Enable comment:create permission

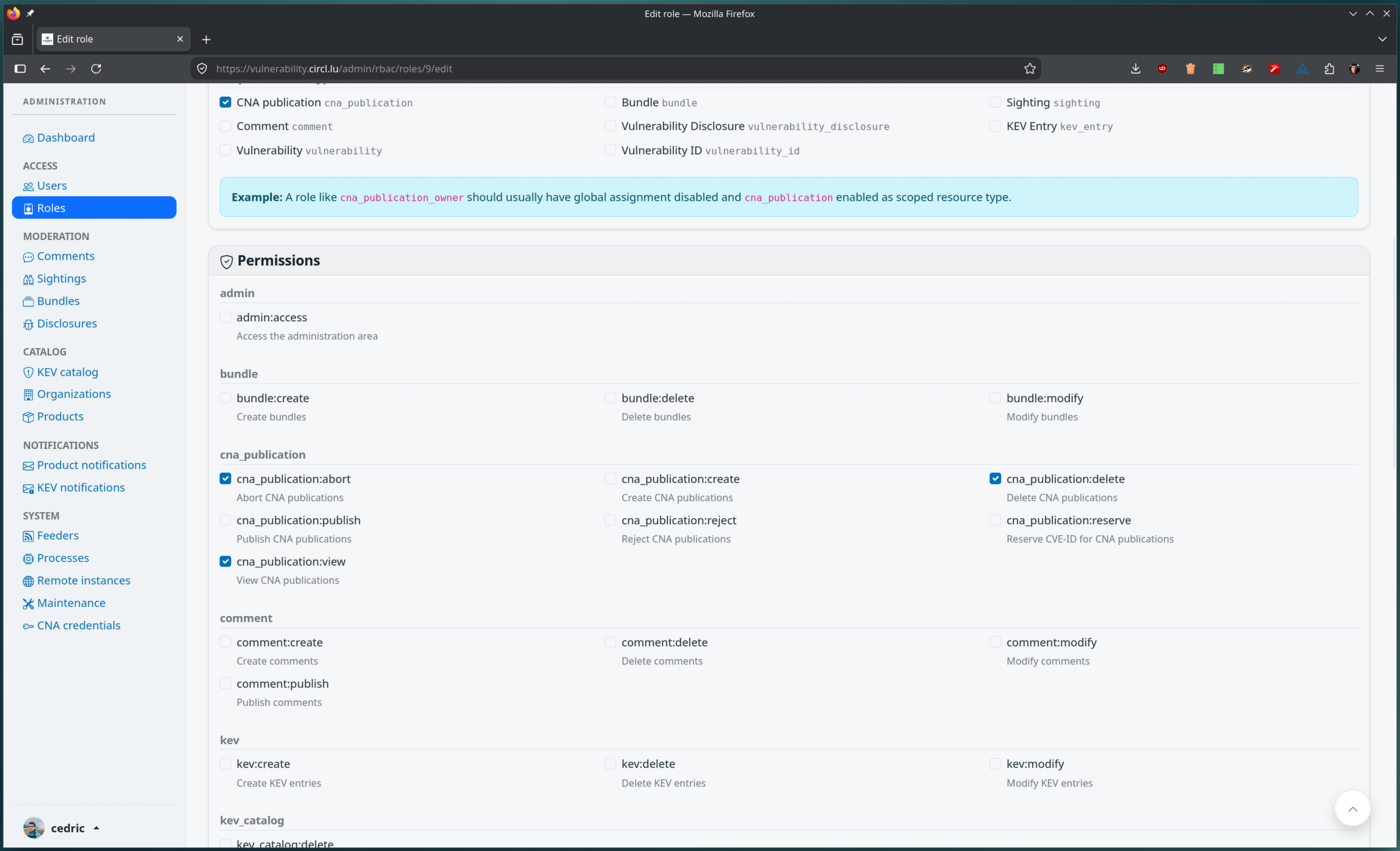tap(225, 642)
